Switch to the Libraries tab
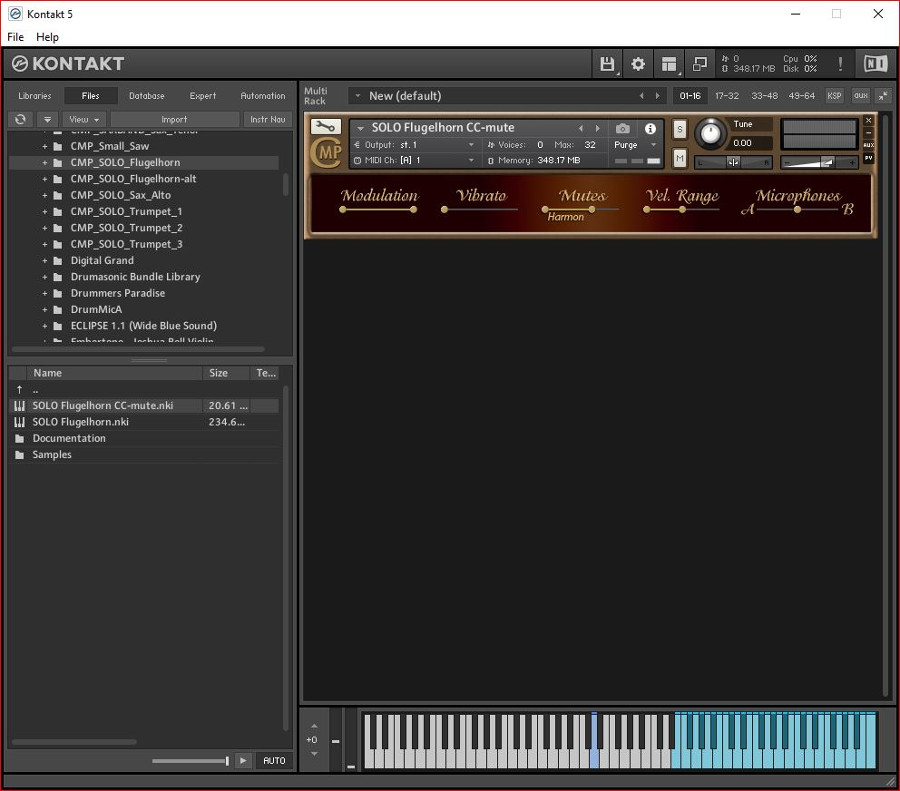The width and height of the screenshot is (900, 791). tap(34, 96)
